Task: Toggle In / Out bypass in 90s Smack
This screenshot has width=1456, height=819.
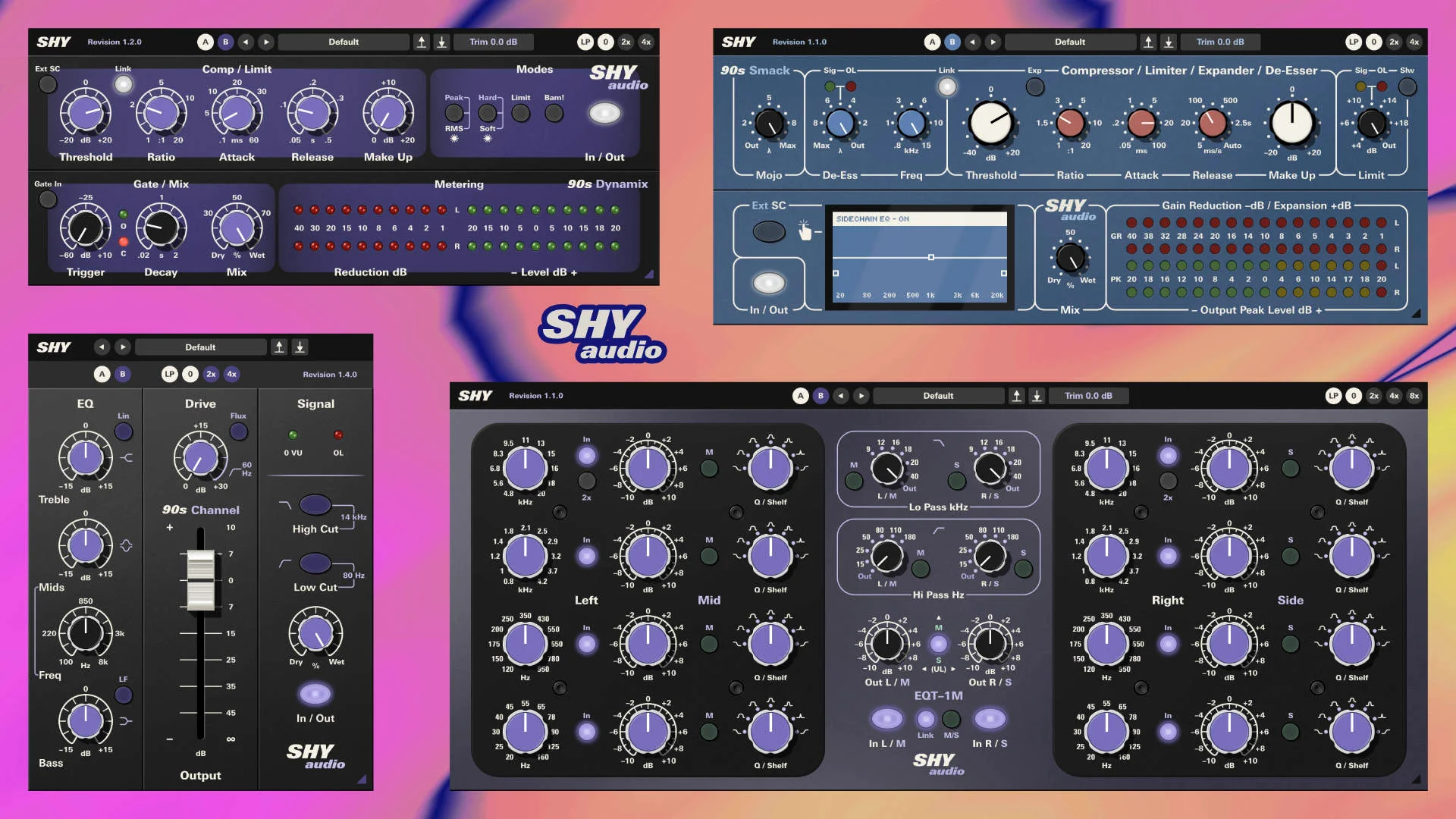Action: pos(769,283)
